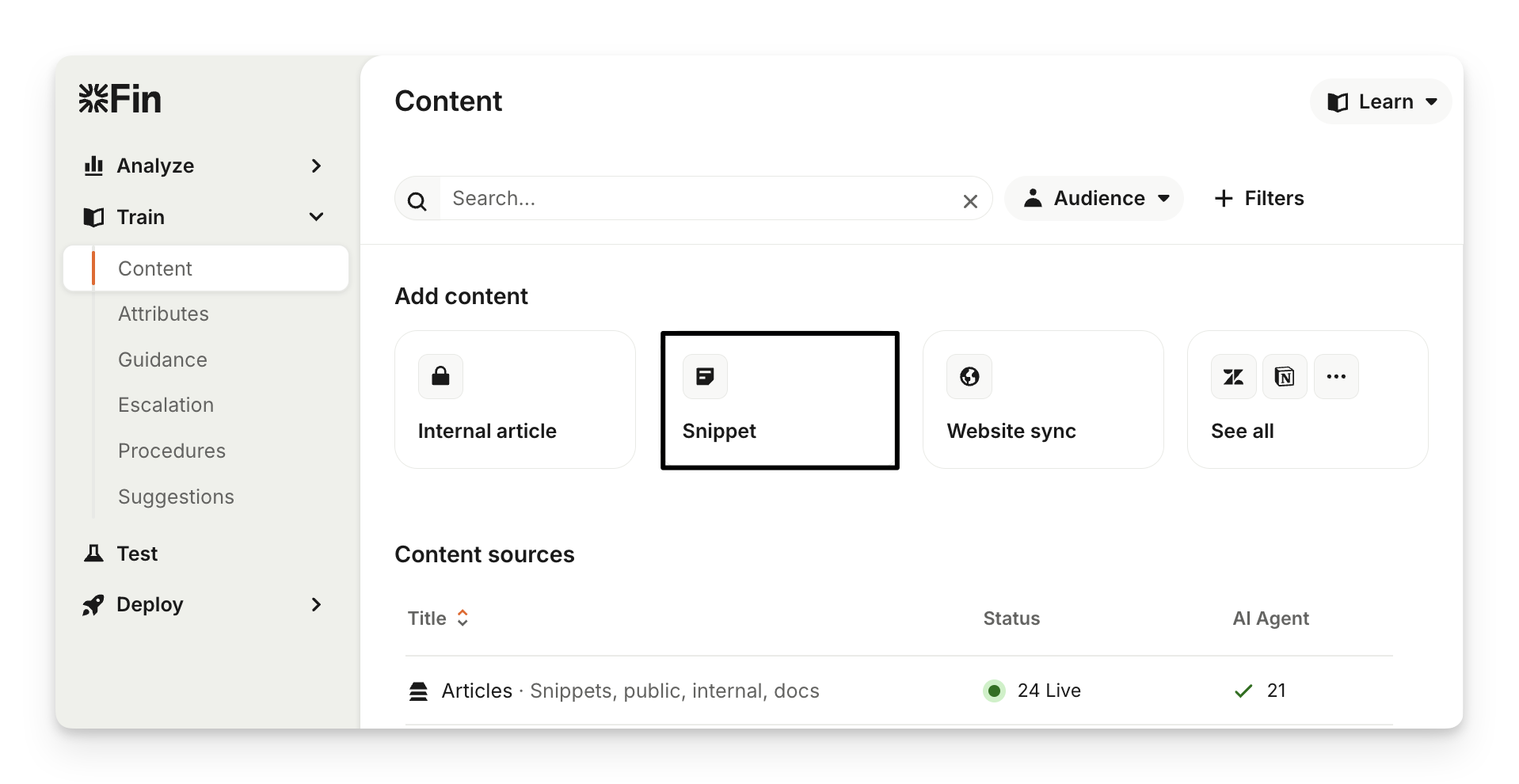Expand the Deploy section
1519x784 pixels.
(316, 605)
